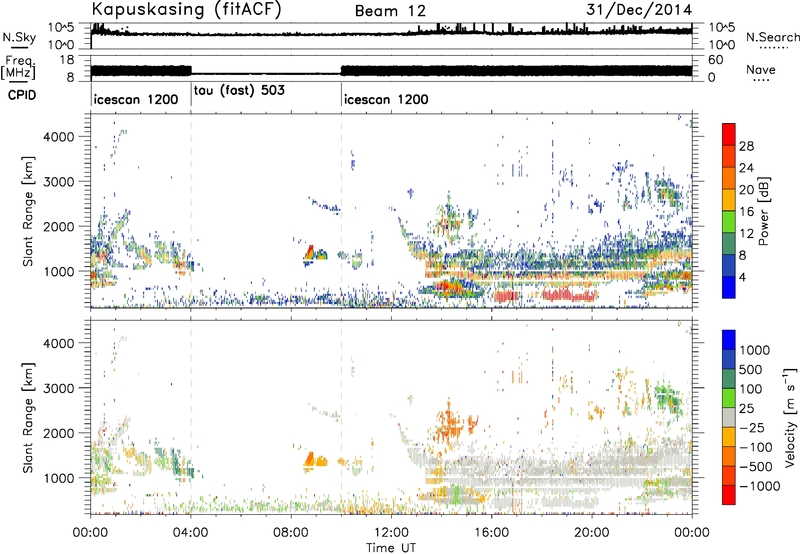The image size is (800, 554).
Task: Select the tau (fast) 503 mode label
Action: pyautogui.click(x=239, y=90)
